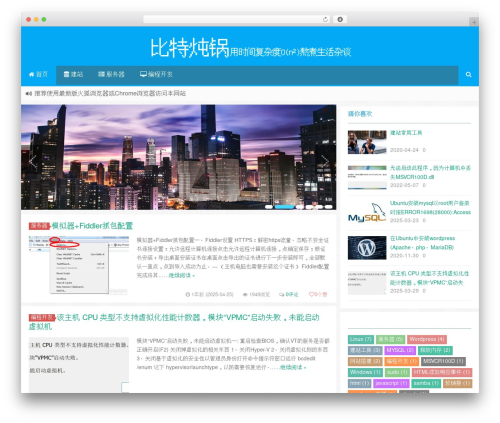The height and width of the screenshot is (423, 500).
Task: Click the 编程开发 category badge on VPMC post
Action: [x=42, y=318]
